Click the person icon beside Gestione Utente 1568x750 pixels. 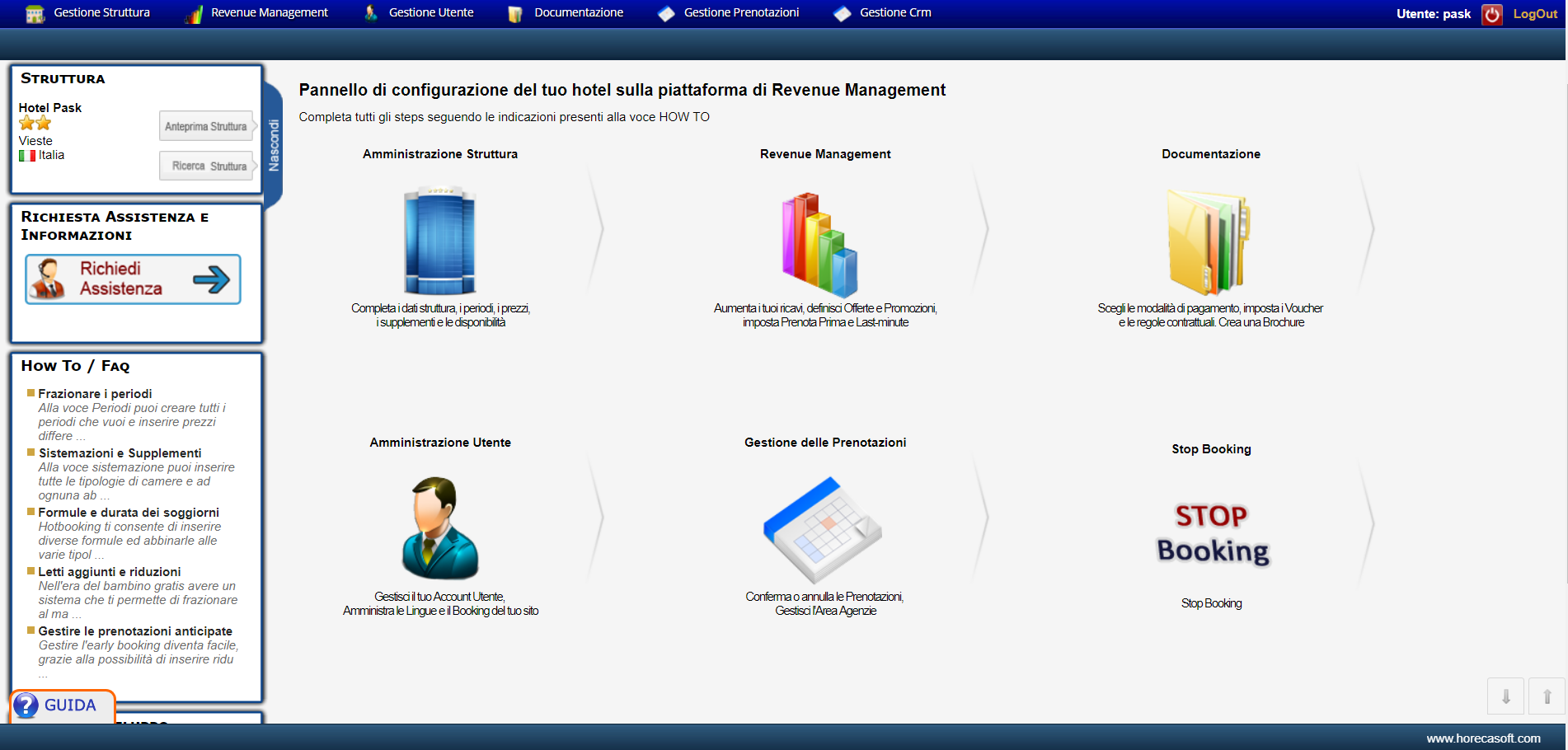(x=371, y=13)
